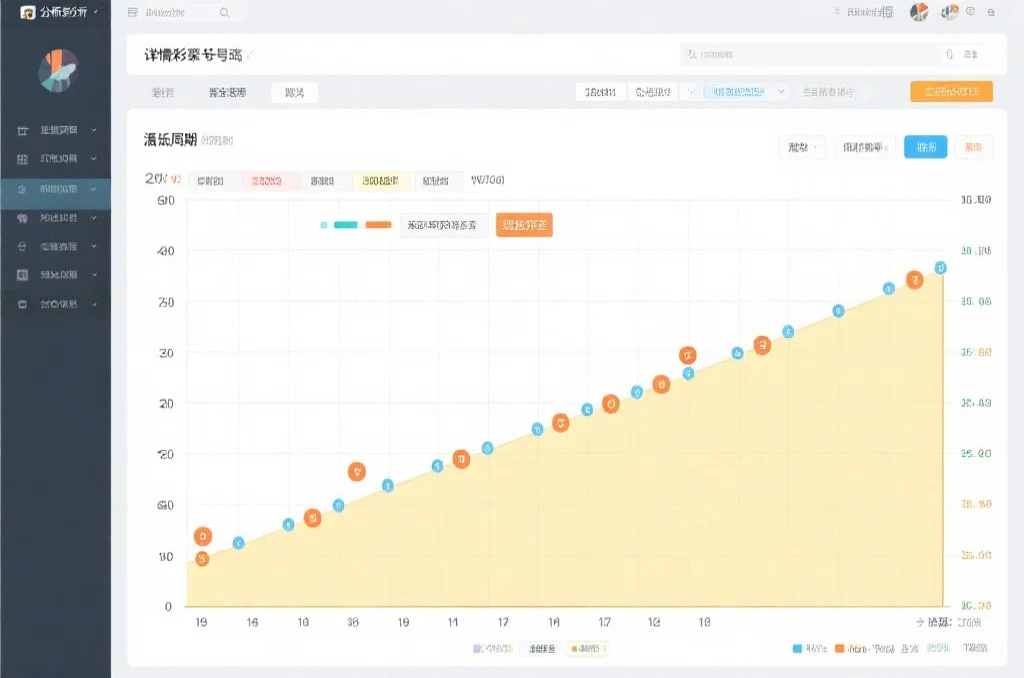This screenshot has height=678, width=1024.
Task: Toggle the yellow-highlighted filter tag above chart
Action: pyautogui.click(x=382, y=181)
